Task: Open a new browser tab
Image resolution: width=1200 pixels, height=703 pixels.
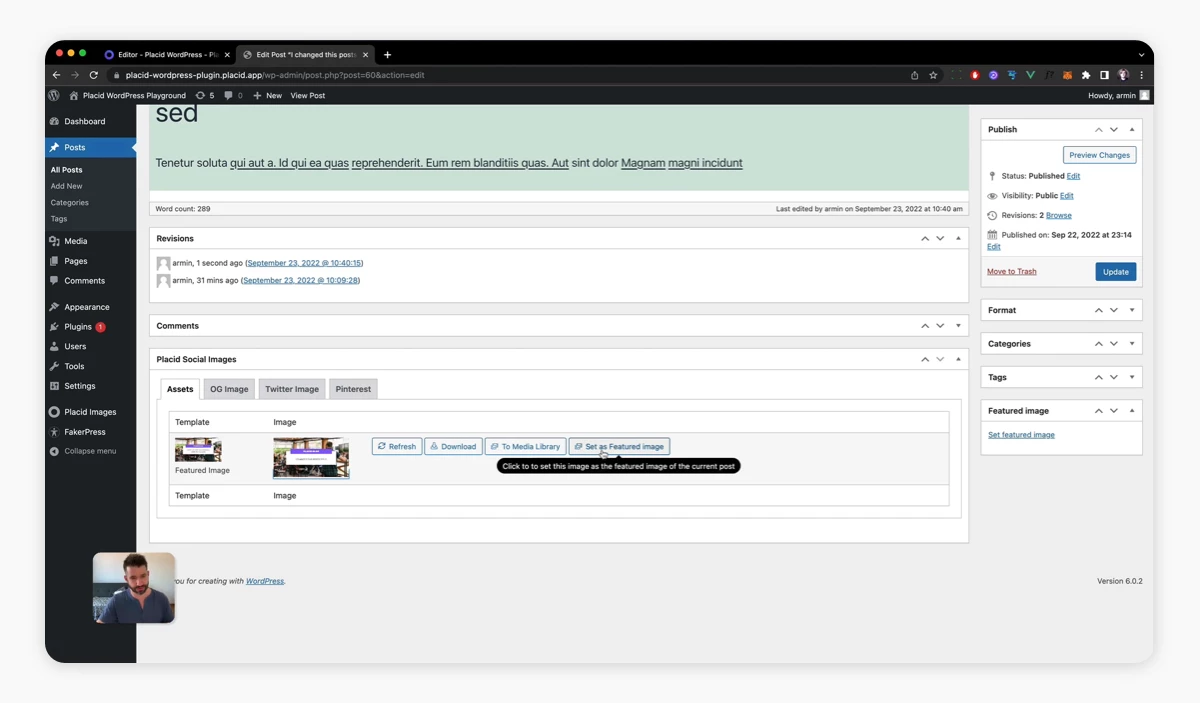Action: click(x=388, y=55)
